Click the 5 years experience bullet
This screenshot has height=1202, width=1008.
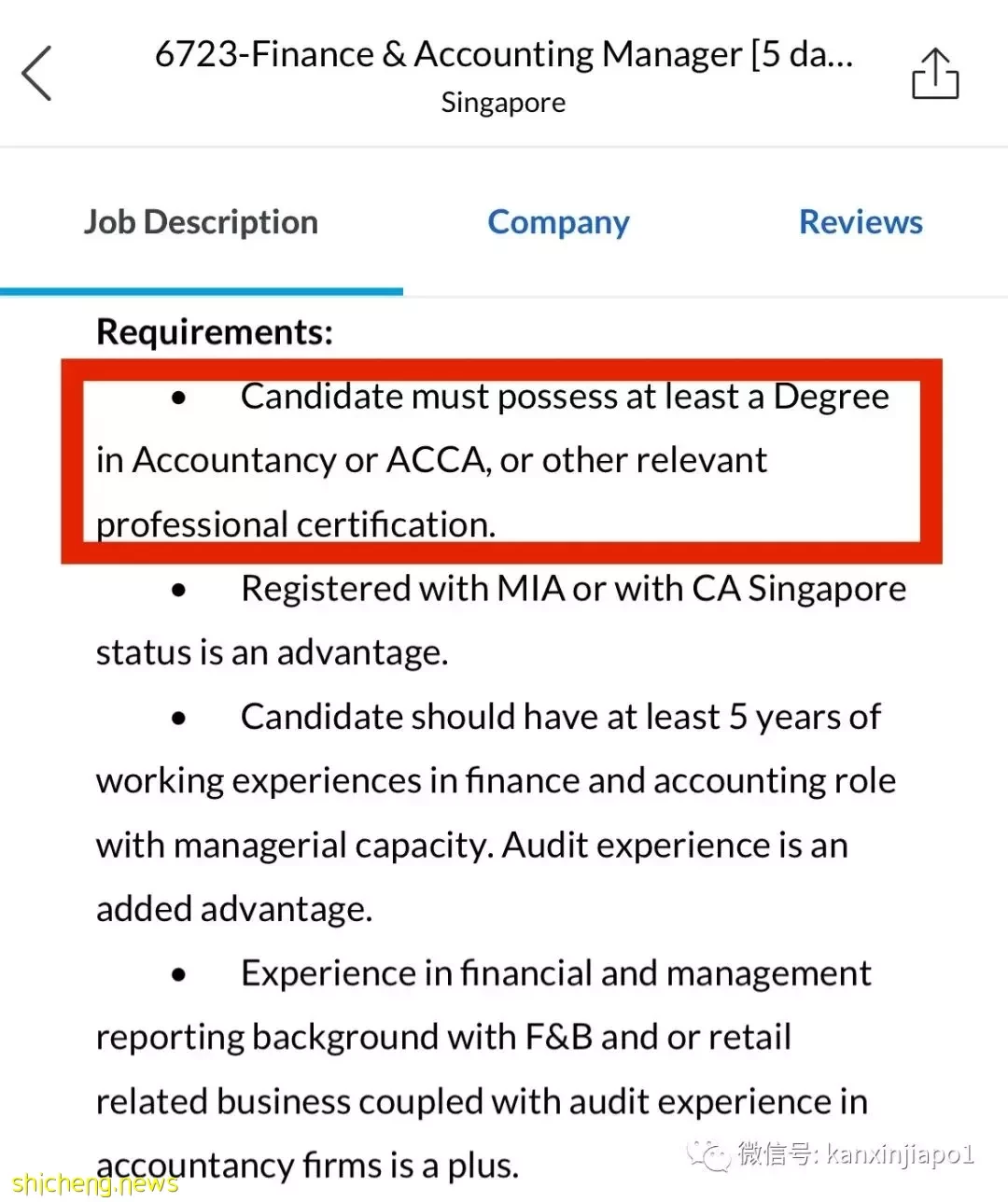(x=496, y=813)
